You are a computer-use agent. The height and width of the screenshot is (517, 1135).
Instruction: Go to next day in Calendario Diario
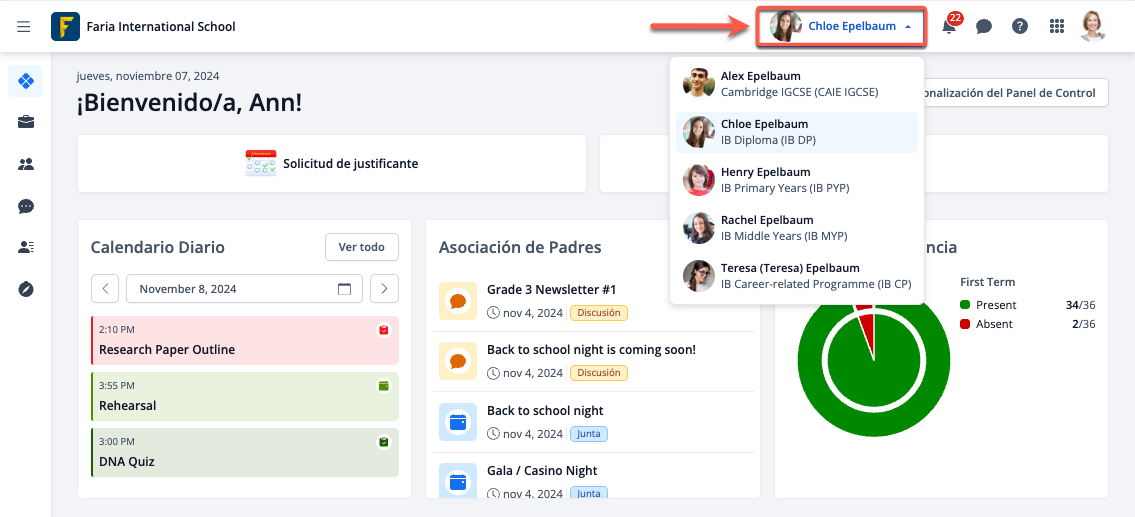[x=384, y=289]
